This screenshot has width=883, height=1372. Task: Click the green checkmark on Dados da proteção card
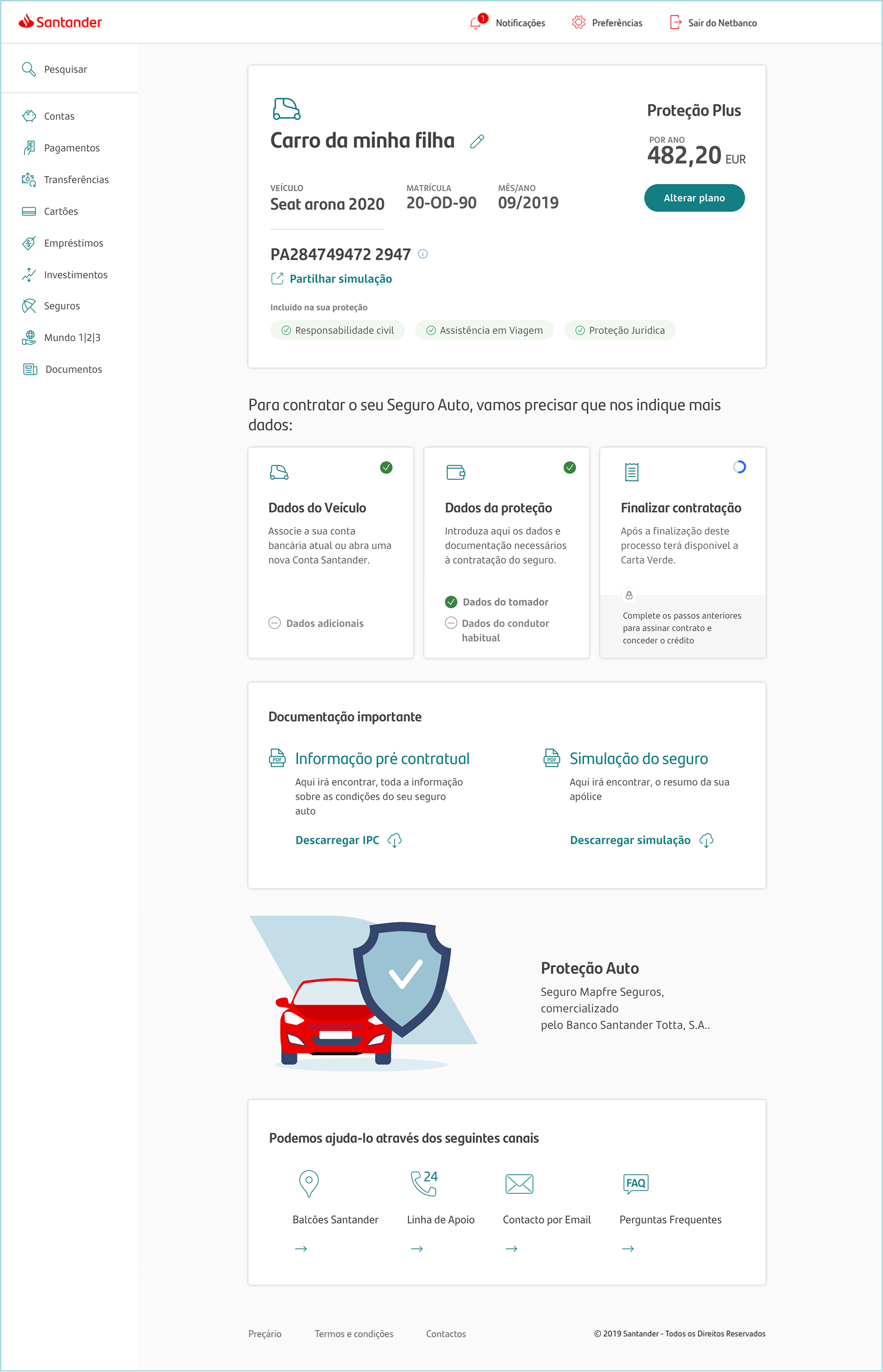(x=570, y=468)
